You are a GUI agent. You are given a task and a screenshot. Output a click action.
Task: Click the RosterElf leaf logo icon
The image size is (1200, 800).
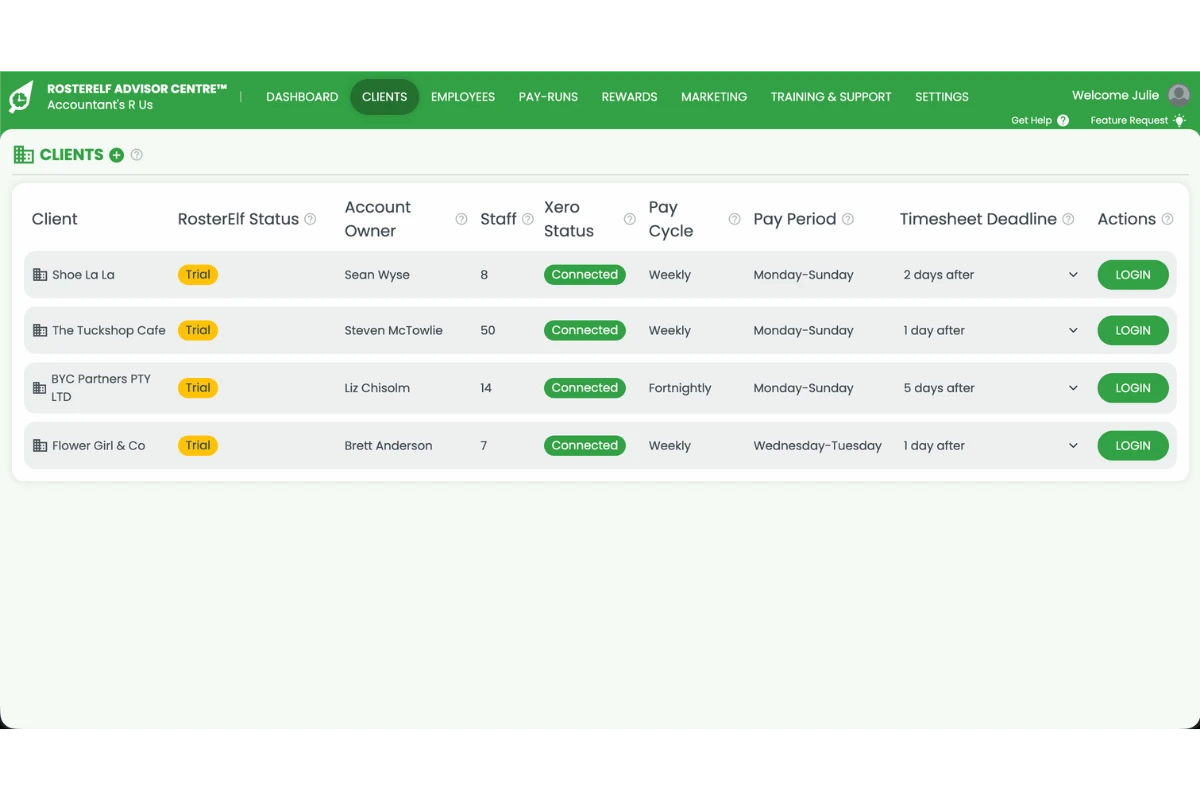pos(21,97)
